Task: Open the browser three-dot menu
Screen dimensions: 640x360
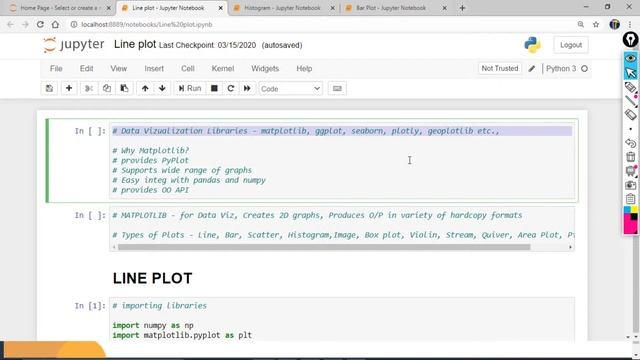Action: [x=630, y=24]
